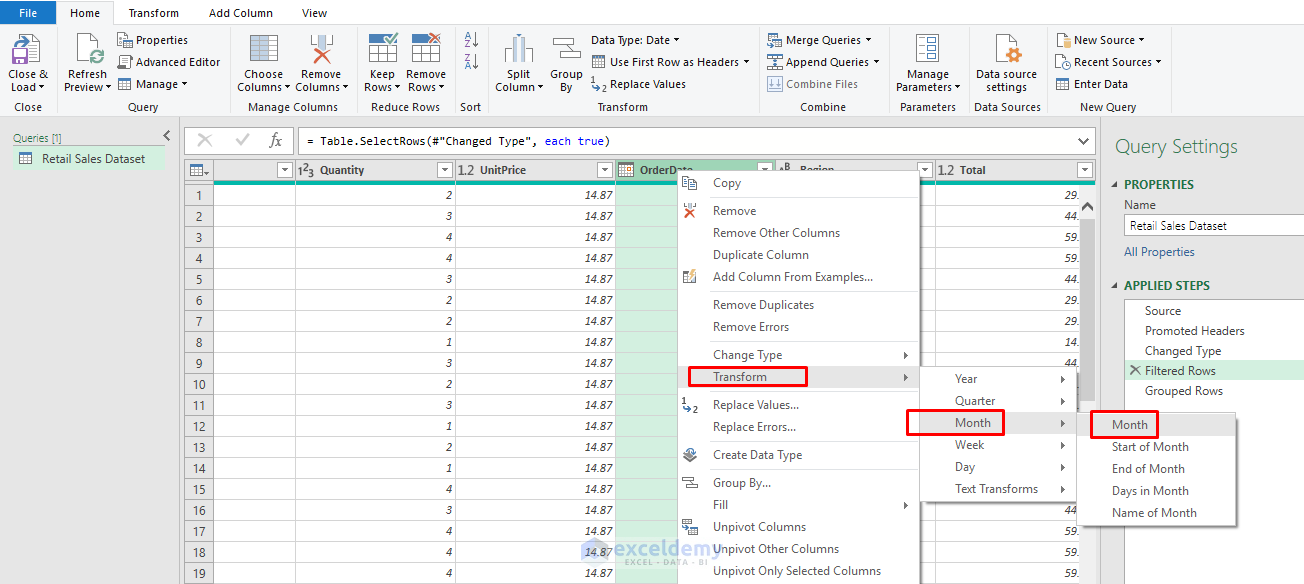
Task: Click the table corner menu icon
Action: 198,170
